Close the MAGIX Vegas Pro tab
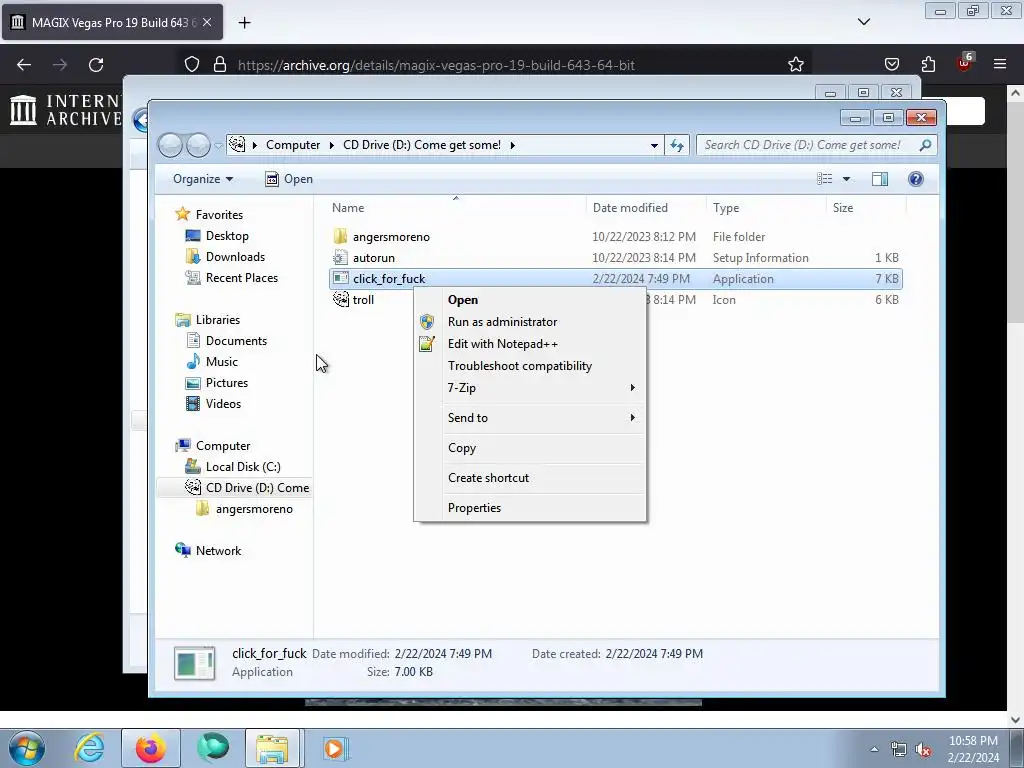Screen dimensions: 1024x768 click(207, 22)
